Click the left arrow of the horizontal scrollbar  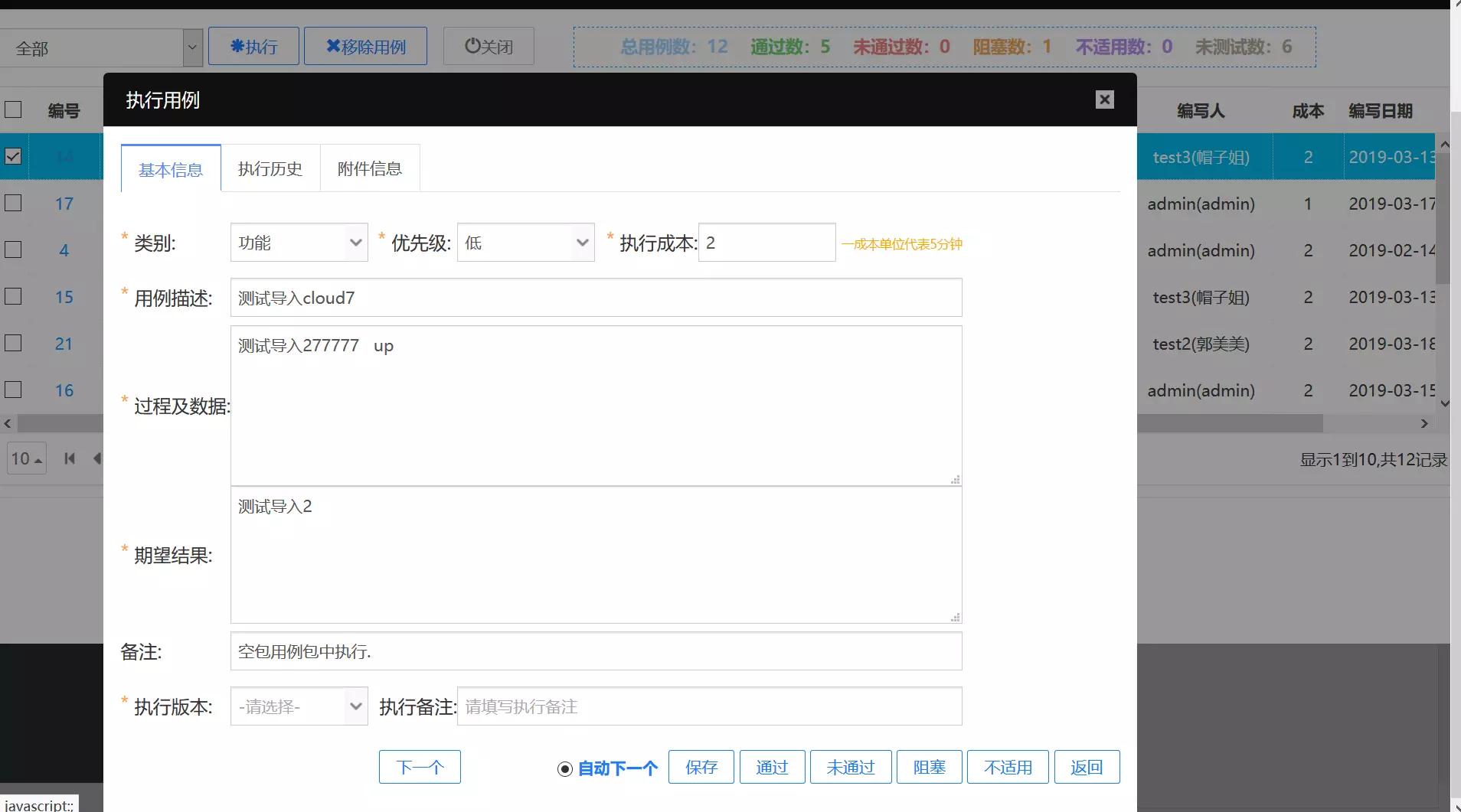[x=7, y=423]
